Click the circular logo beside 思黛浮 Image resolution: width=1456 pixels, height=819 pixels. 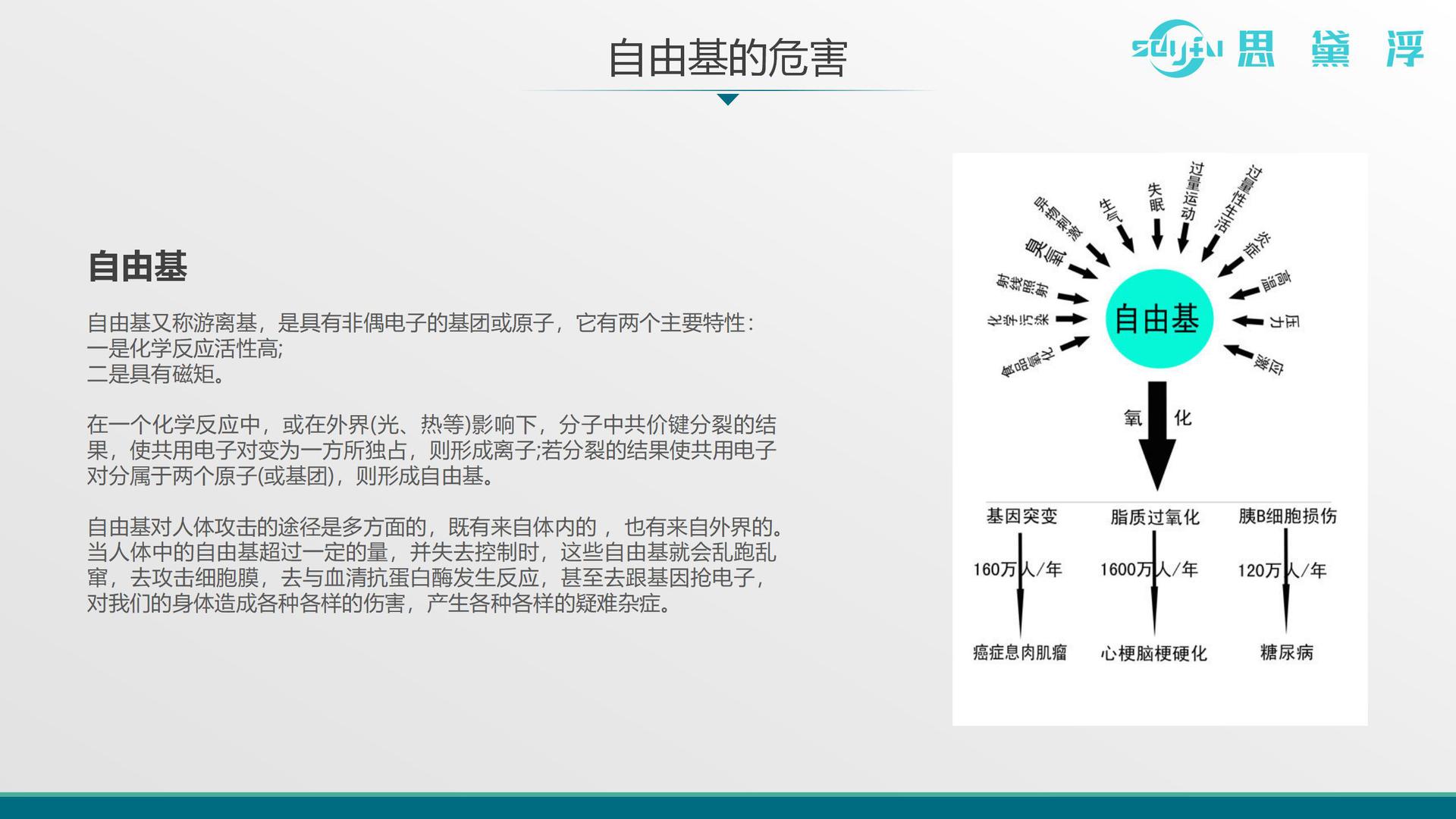click(1176, 49)
